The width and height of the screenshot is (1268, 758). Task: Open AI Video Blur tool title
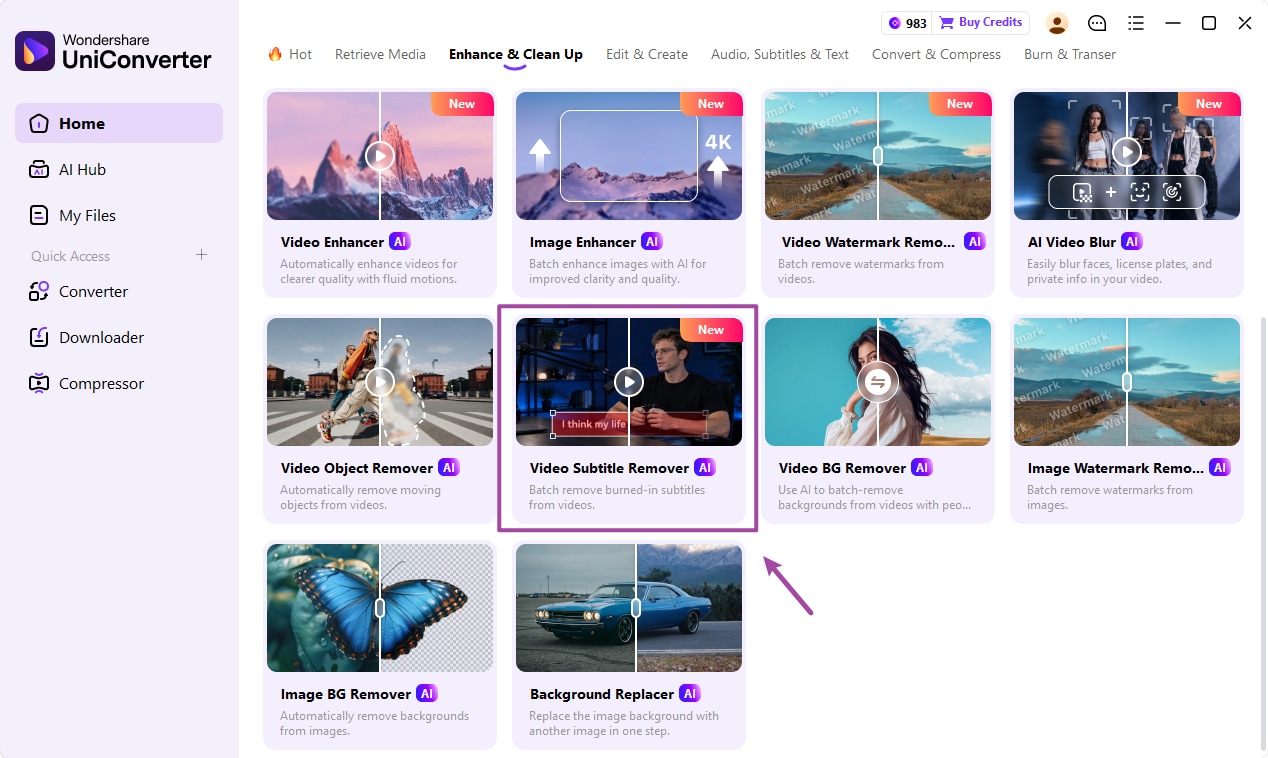(1071, 242)
